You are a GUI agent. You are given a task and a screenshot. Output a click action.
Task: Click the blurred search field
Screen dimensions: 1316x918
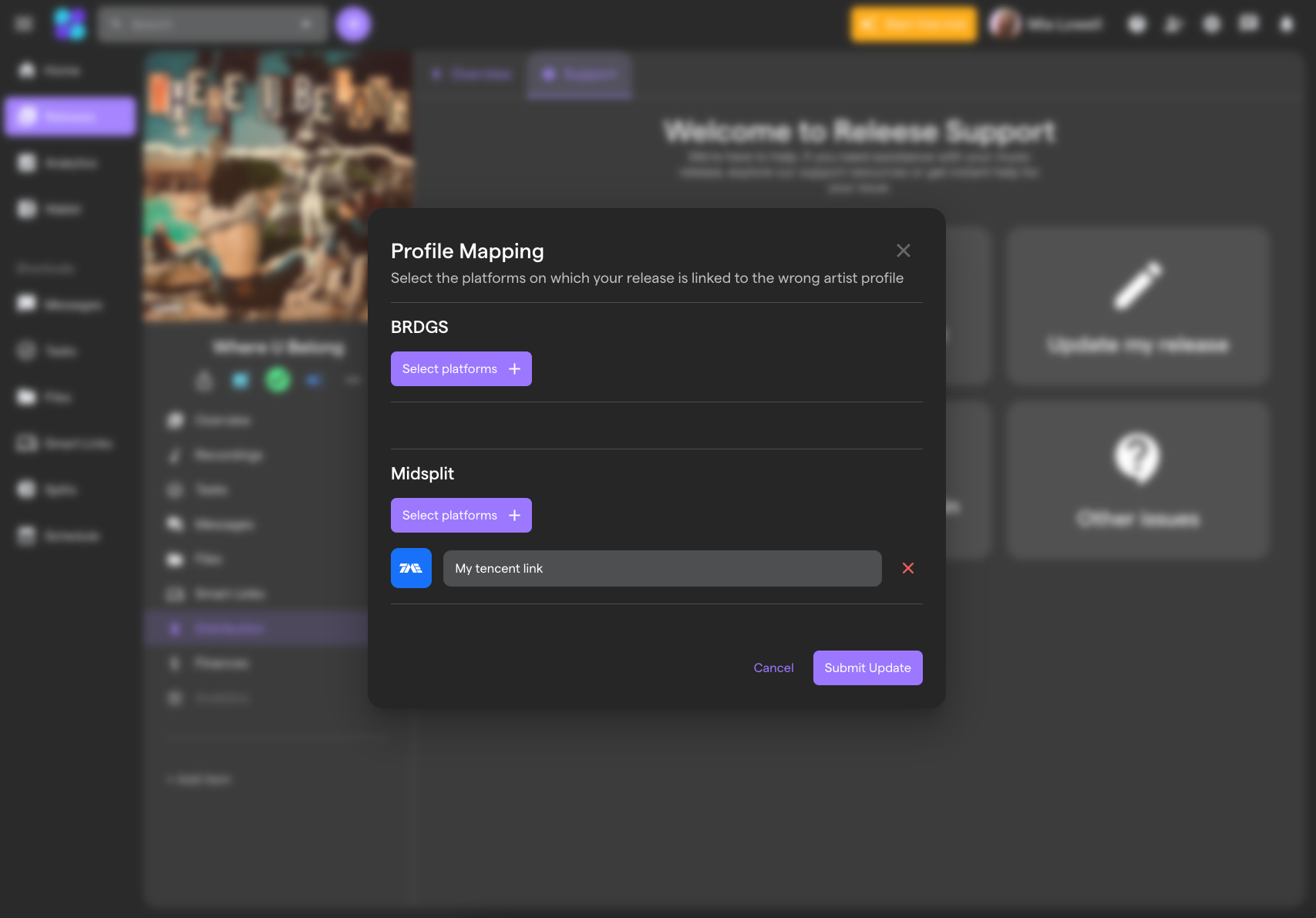pos(212,25)
